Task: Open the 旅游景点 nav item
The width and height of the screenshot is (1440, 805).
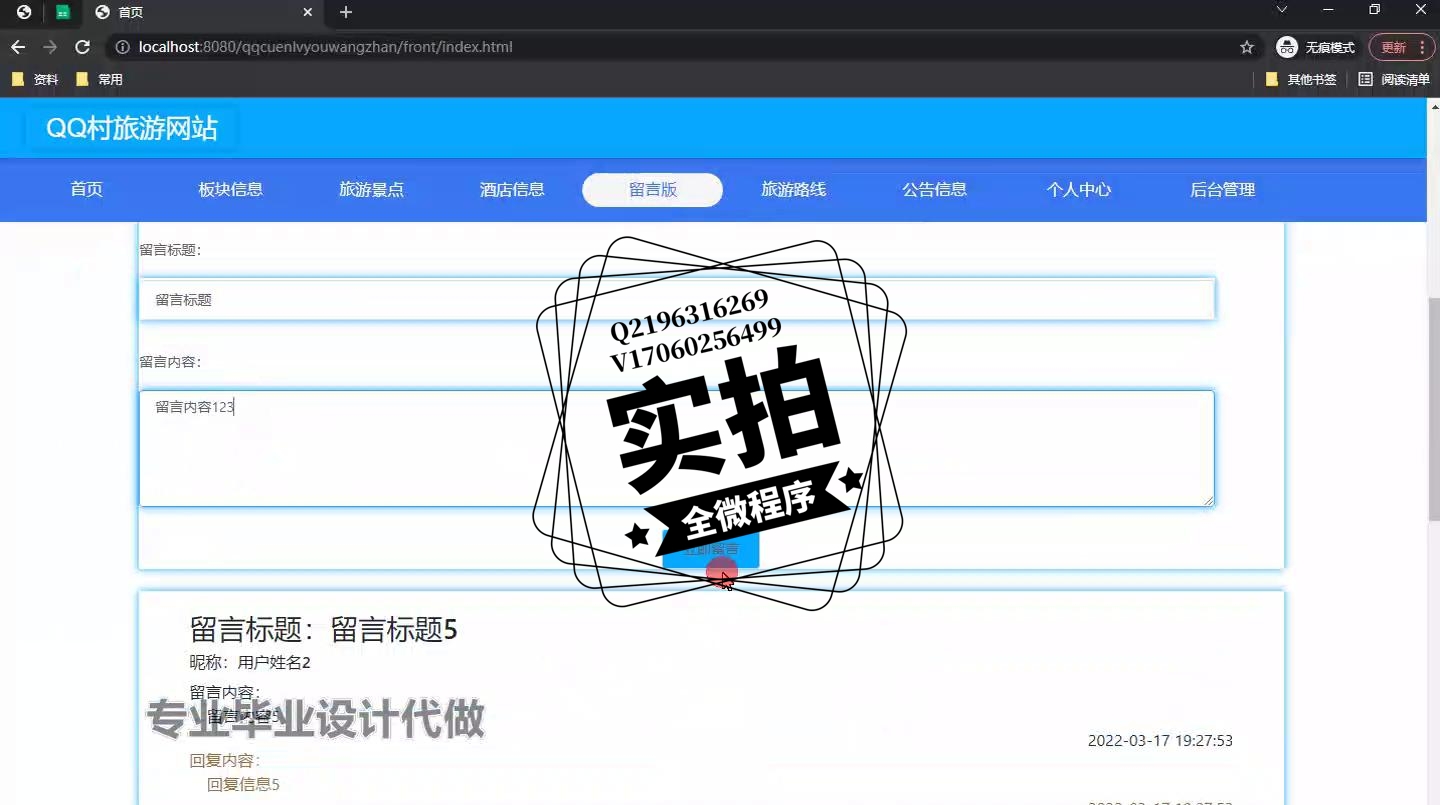Action: click(371, 190)
